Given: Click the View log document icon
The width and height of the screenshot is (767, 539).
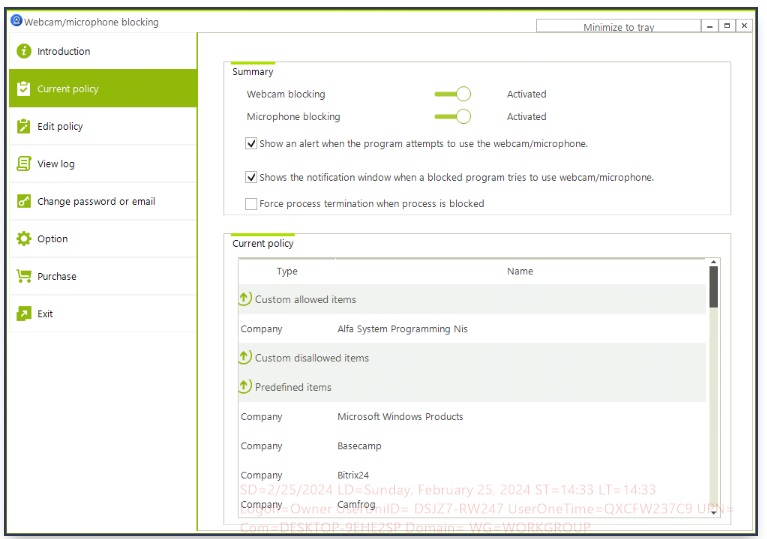Looking at the screenshot, I should tap(24, 164).
